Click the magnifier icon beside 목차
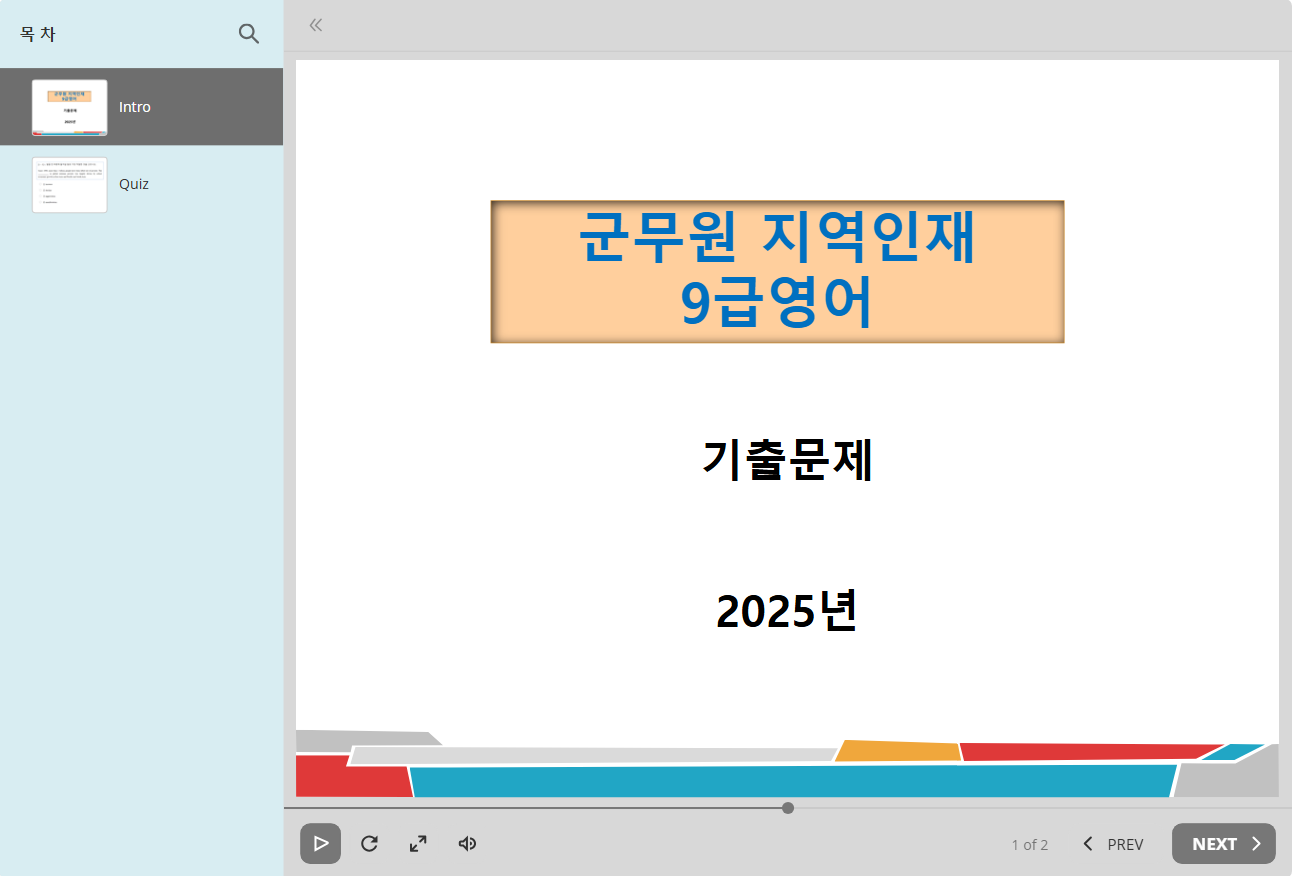 pos(248,33)
